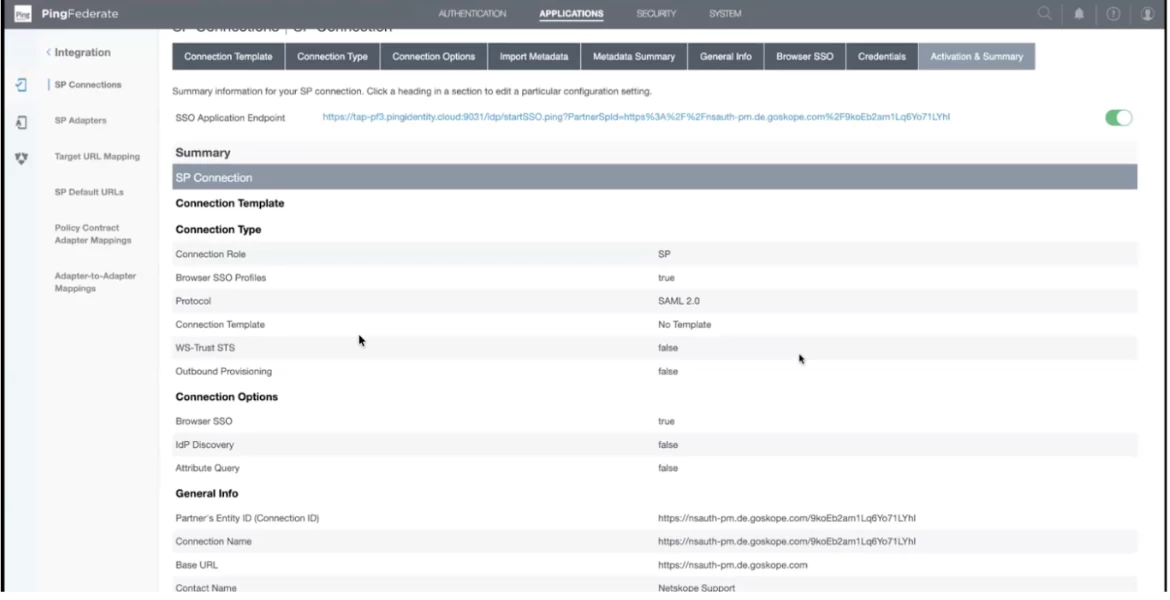
Task: Switch to General Info tab
Action: tap(726, 57)
